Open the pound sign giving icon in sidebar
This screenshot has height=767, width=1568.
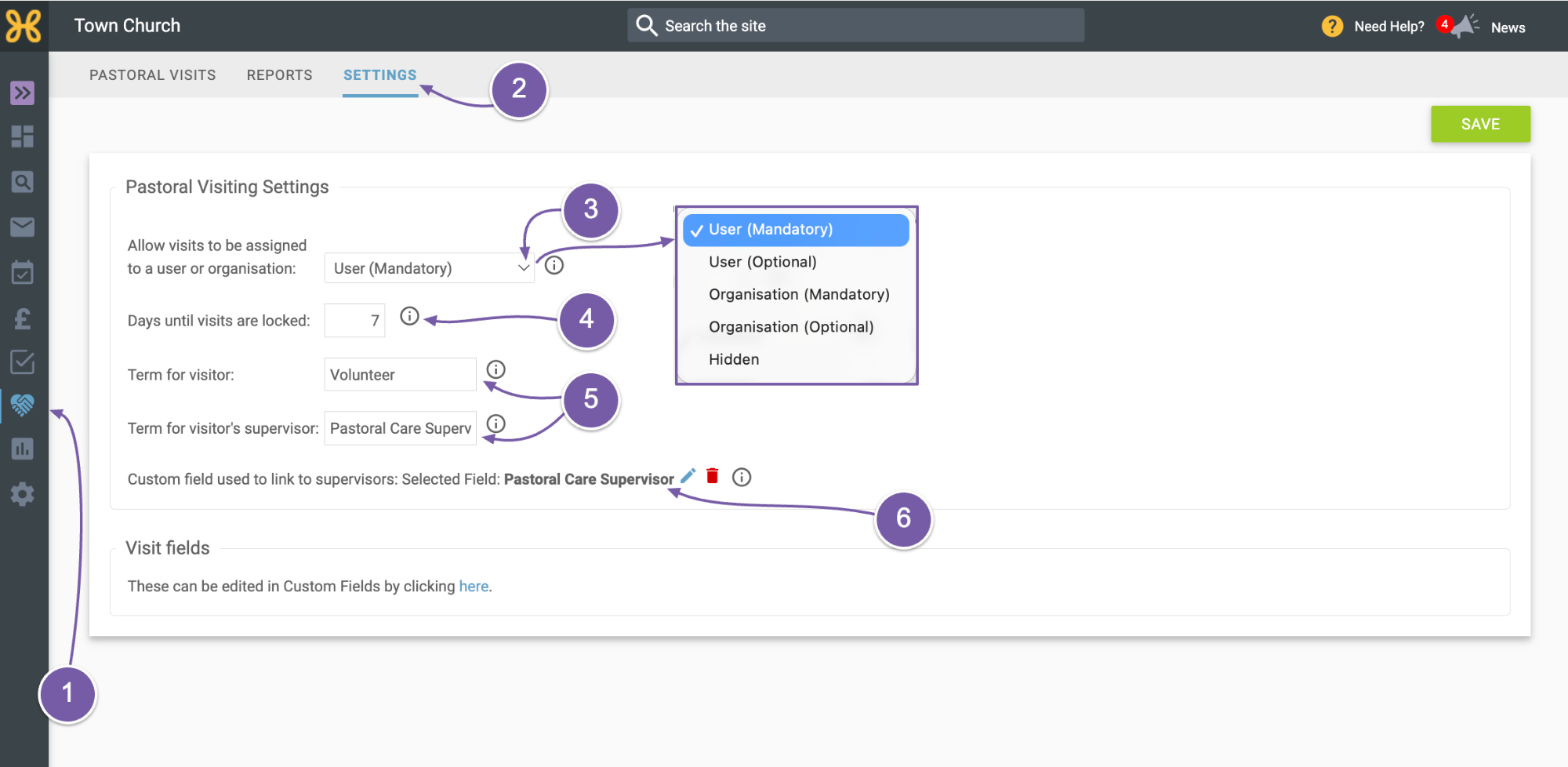coord(23,318)
